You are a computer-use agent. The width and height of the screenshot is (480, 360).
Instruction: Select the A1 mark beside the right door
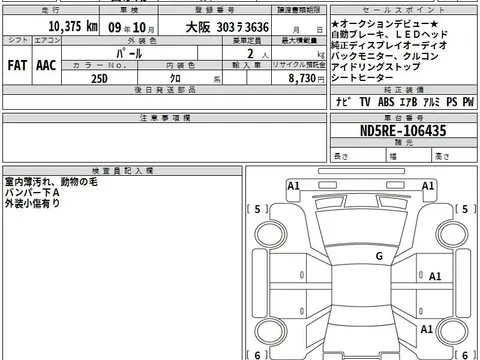click(x=435, y=276)
